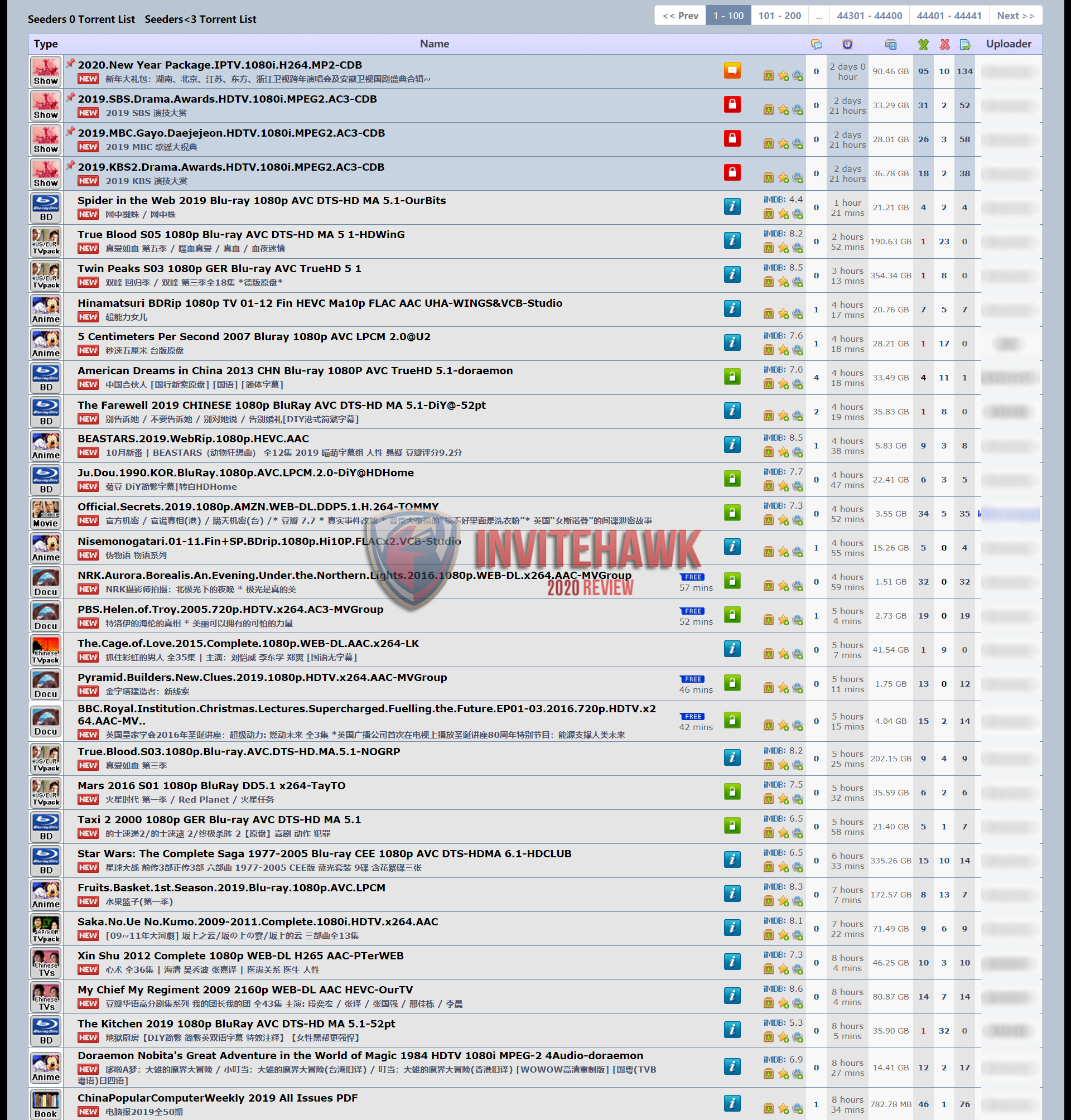The width and height of the screenshot is (1071, 1120).
Task: Bookmark star icon for Spider in the Web row
Action: point(783,214)
